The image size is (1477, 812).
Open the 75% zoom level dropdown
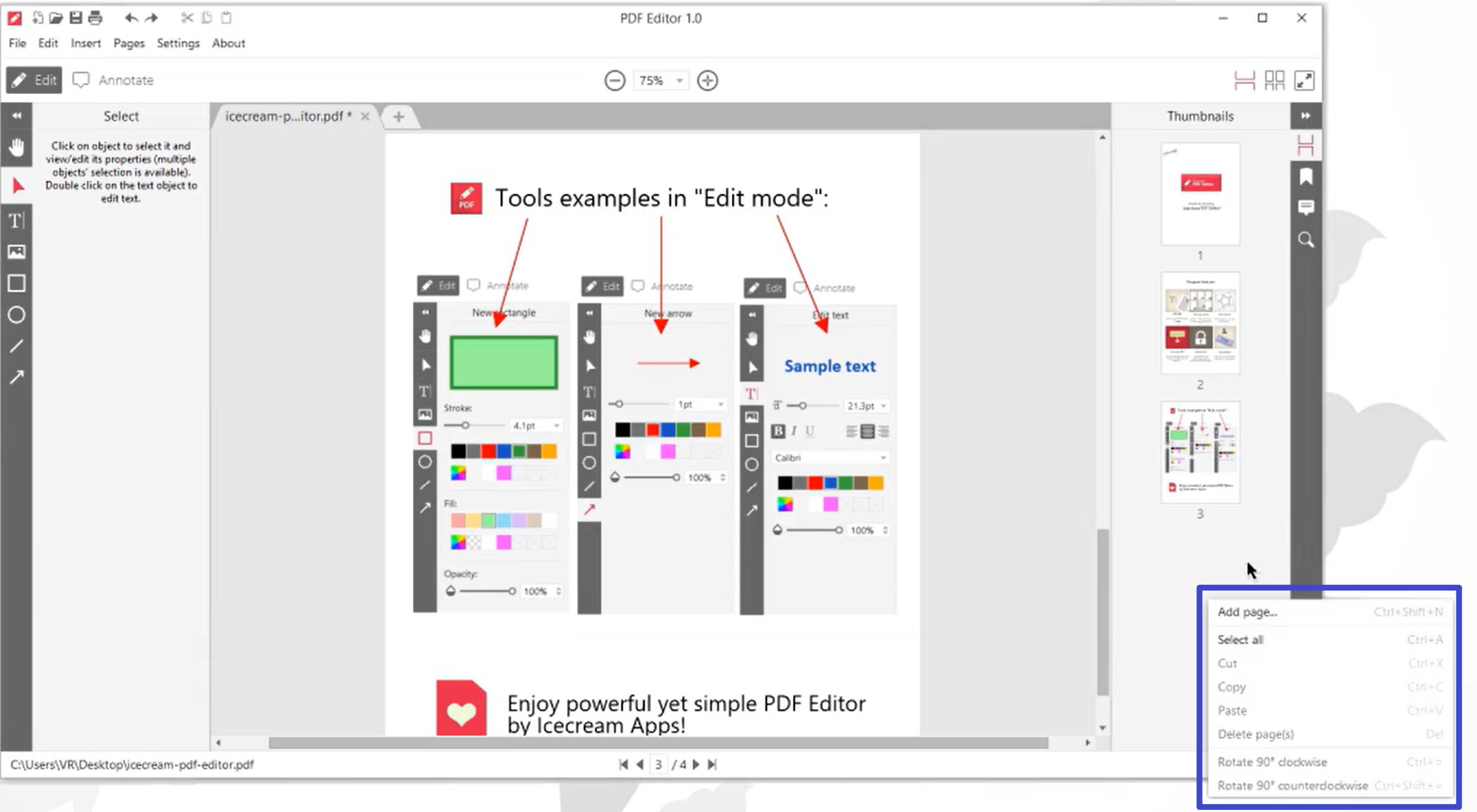(660, 80)
